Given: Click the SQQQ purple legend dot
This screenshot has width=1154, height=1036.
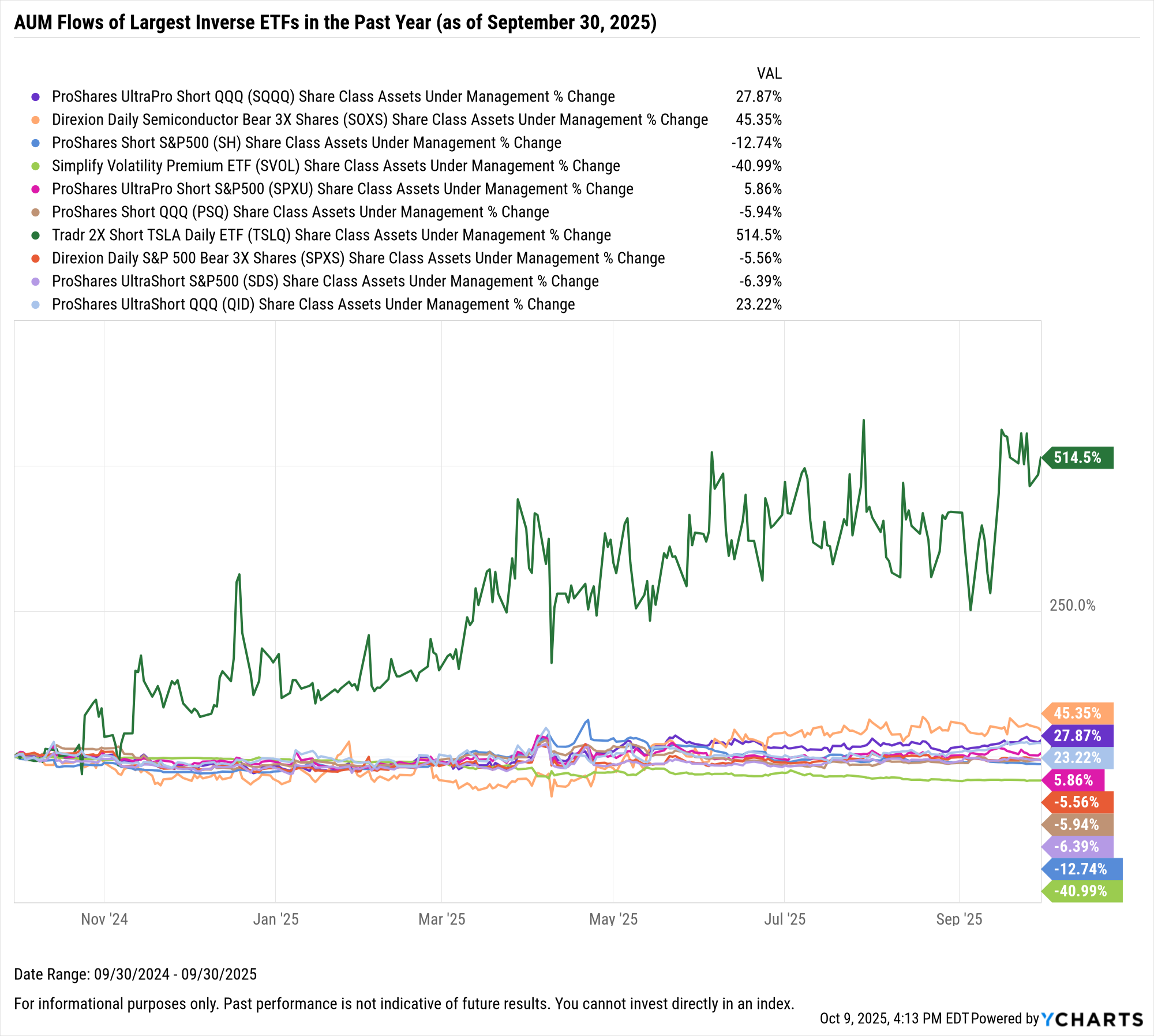Looking at the screenshot, I should pos(36,97).
